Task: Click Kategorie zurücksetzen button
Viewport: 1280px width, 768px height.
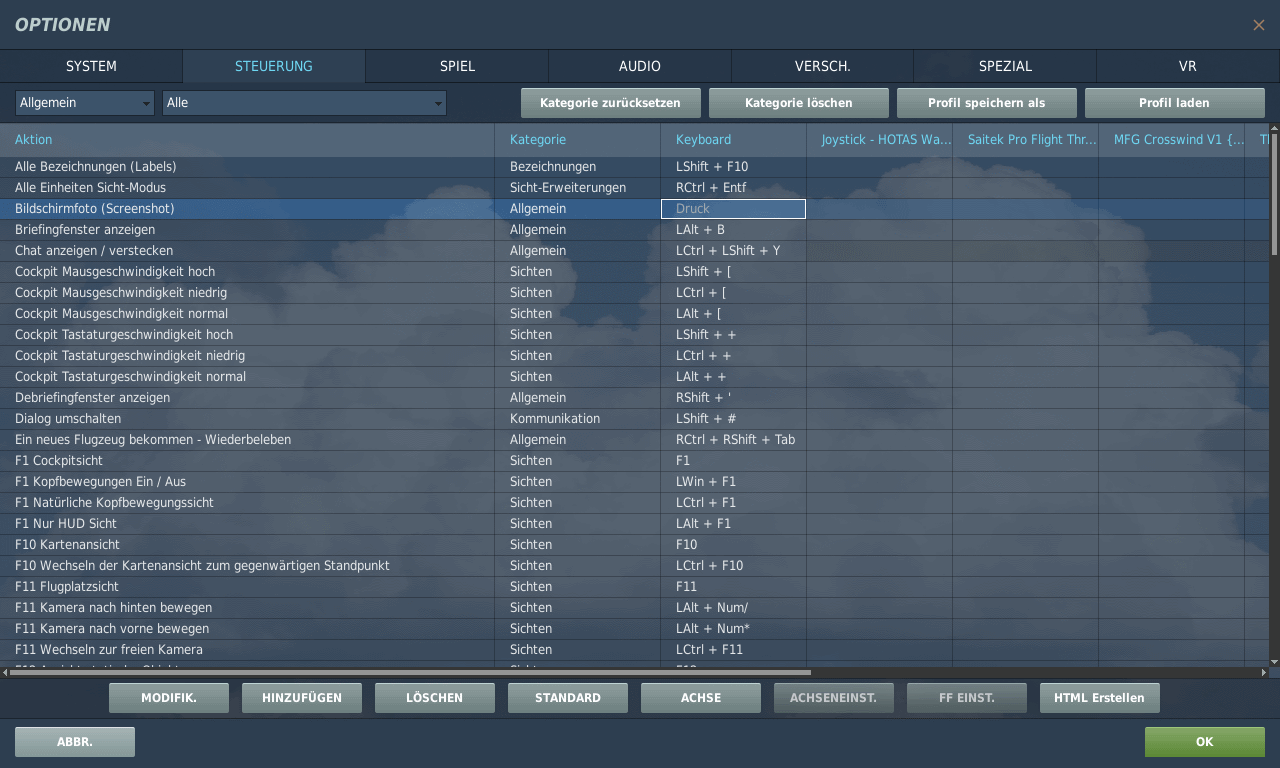Action: [x=610, y=103]
